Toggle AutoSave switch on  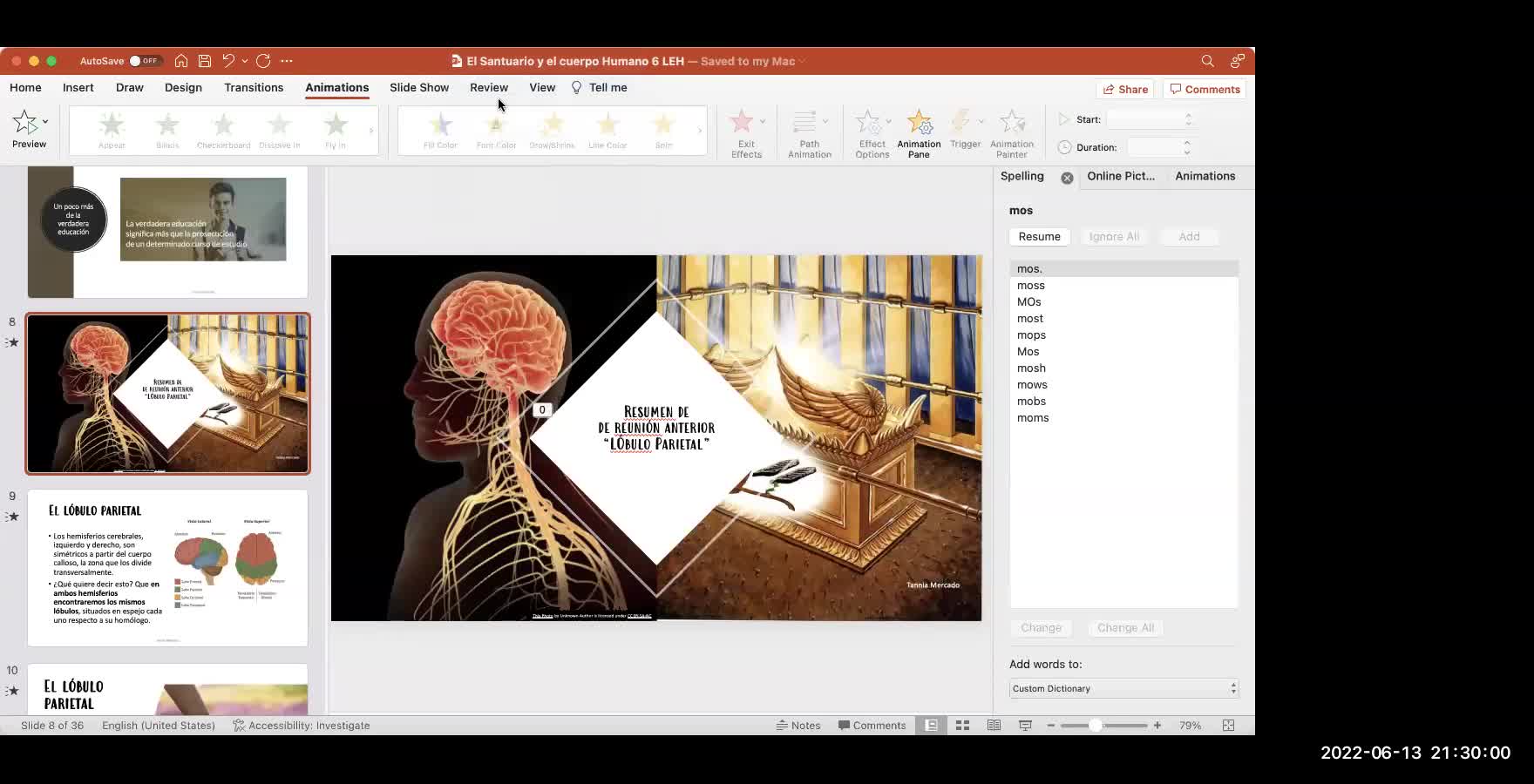coord(144,61)
